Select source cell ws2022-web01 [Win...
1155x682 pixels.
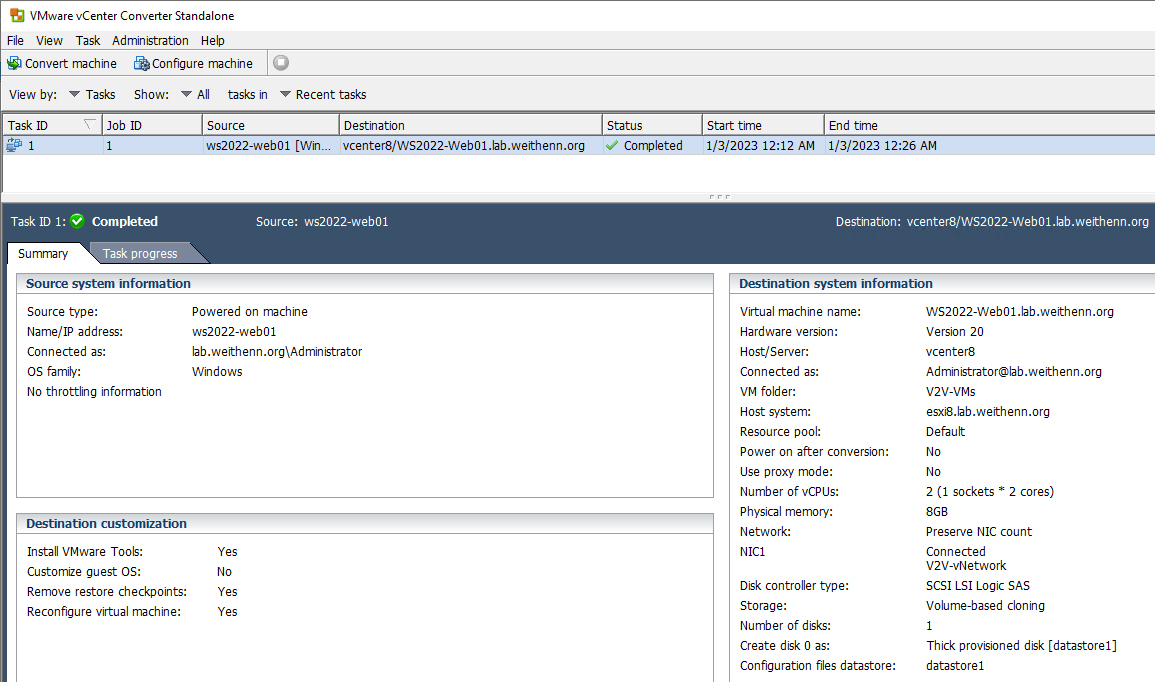269,145
